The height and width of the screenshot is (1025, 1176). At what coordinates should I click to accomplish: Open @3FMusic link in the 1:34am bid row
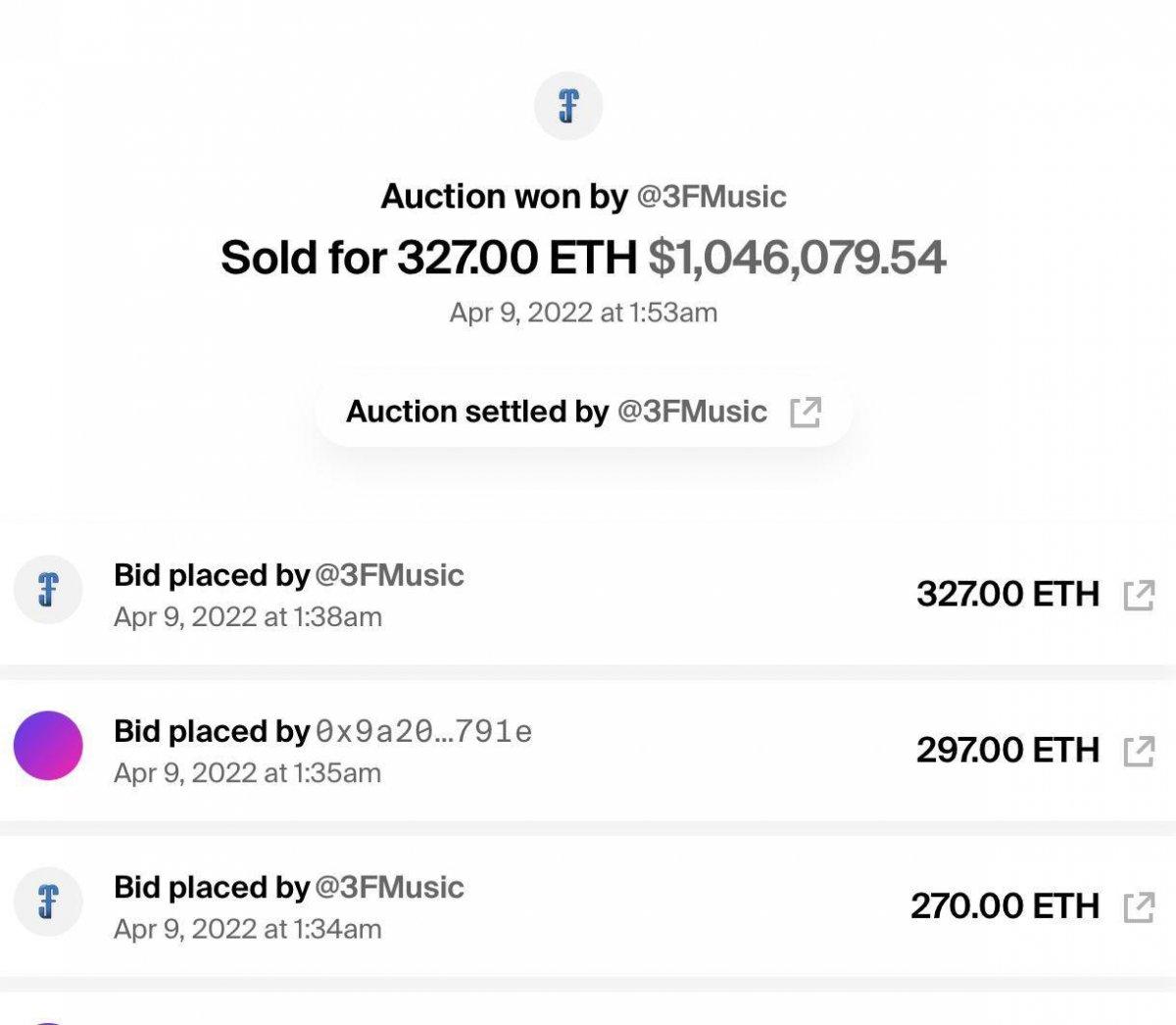tap(389, 887)
